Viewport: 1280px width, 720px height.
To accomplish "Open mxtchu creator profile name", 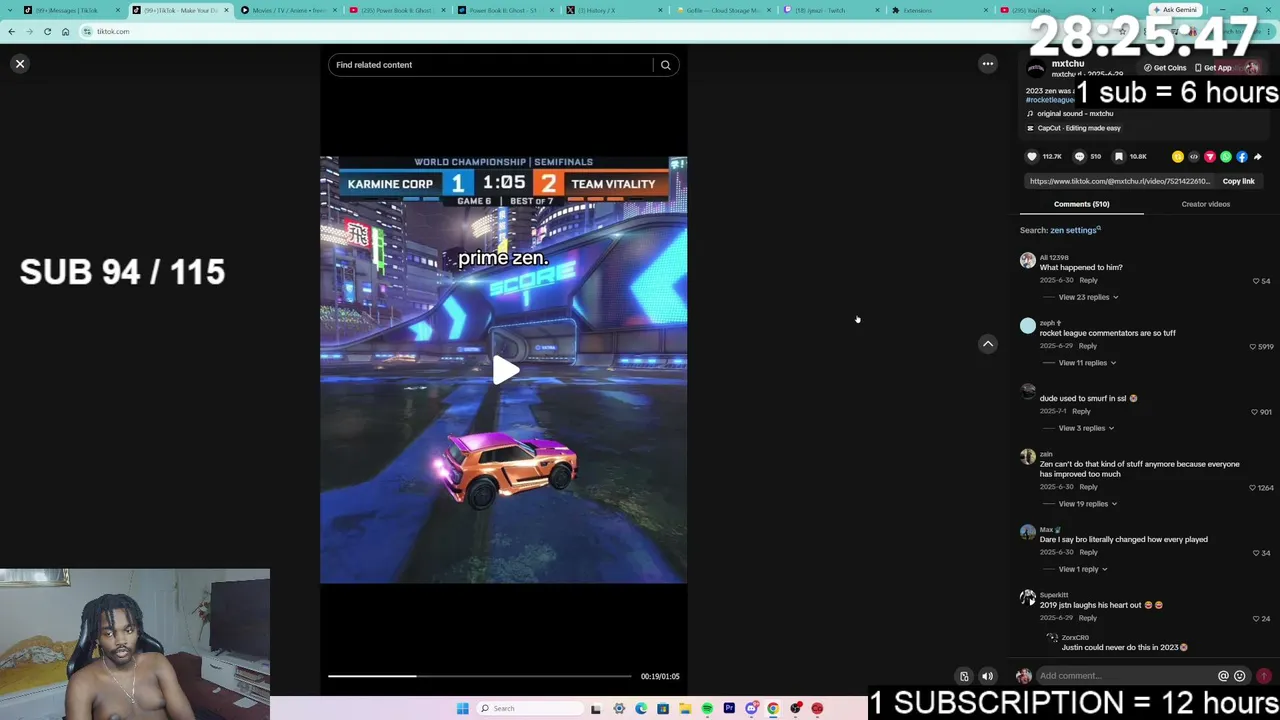I will [x=1068, y=64].
